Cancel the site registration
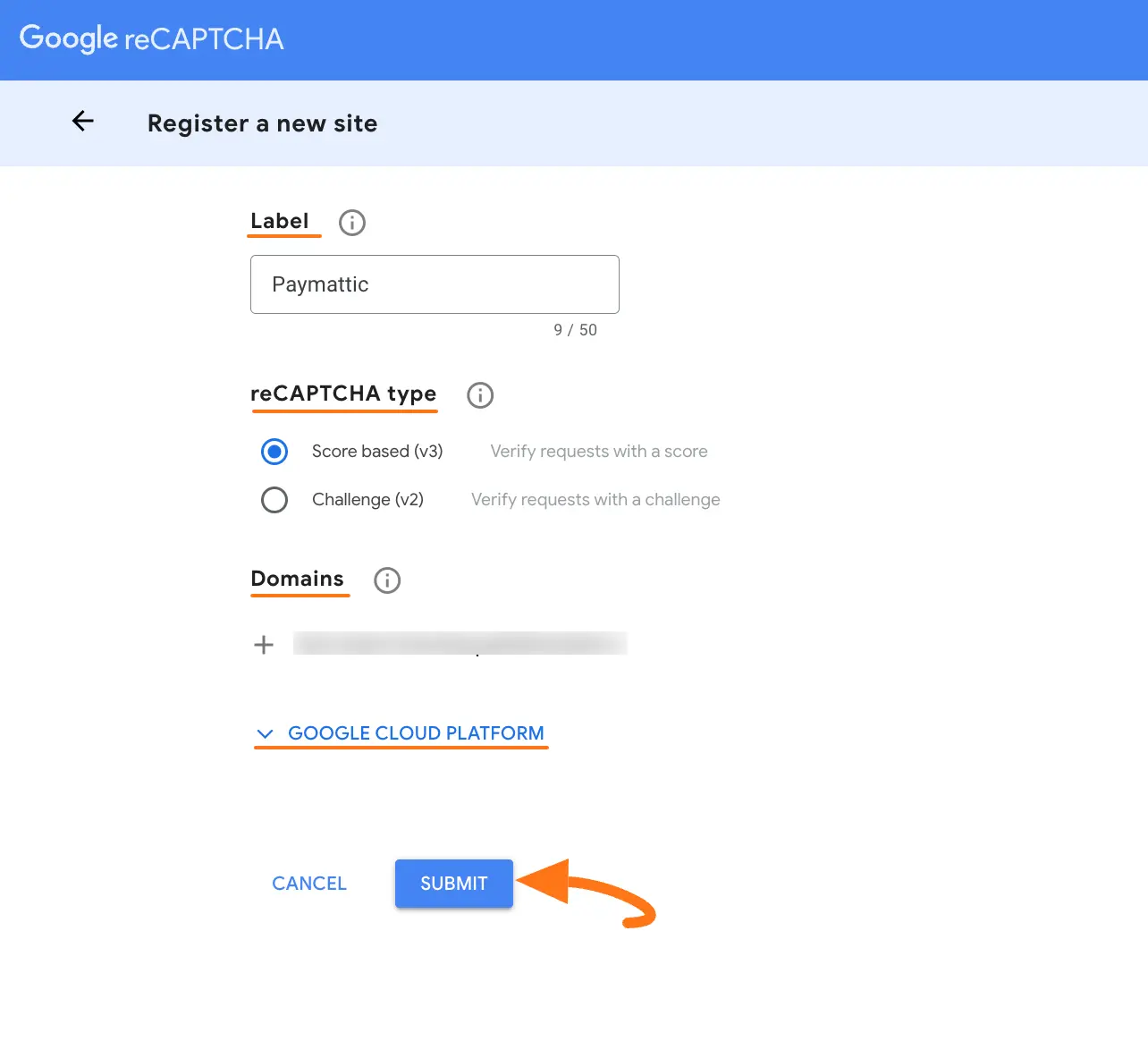Screen dimensions: 1148x1041 click(309, 883)
